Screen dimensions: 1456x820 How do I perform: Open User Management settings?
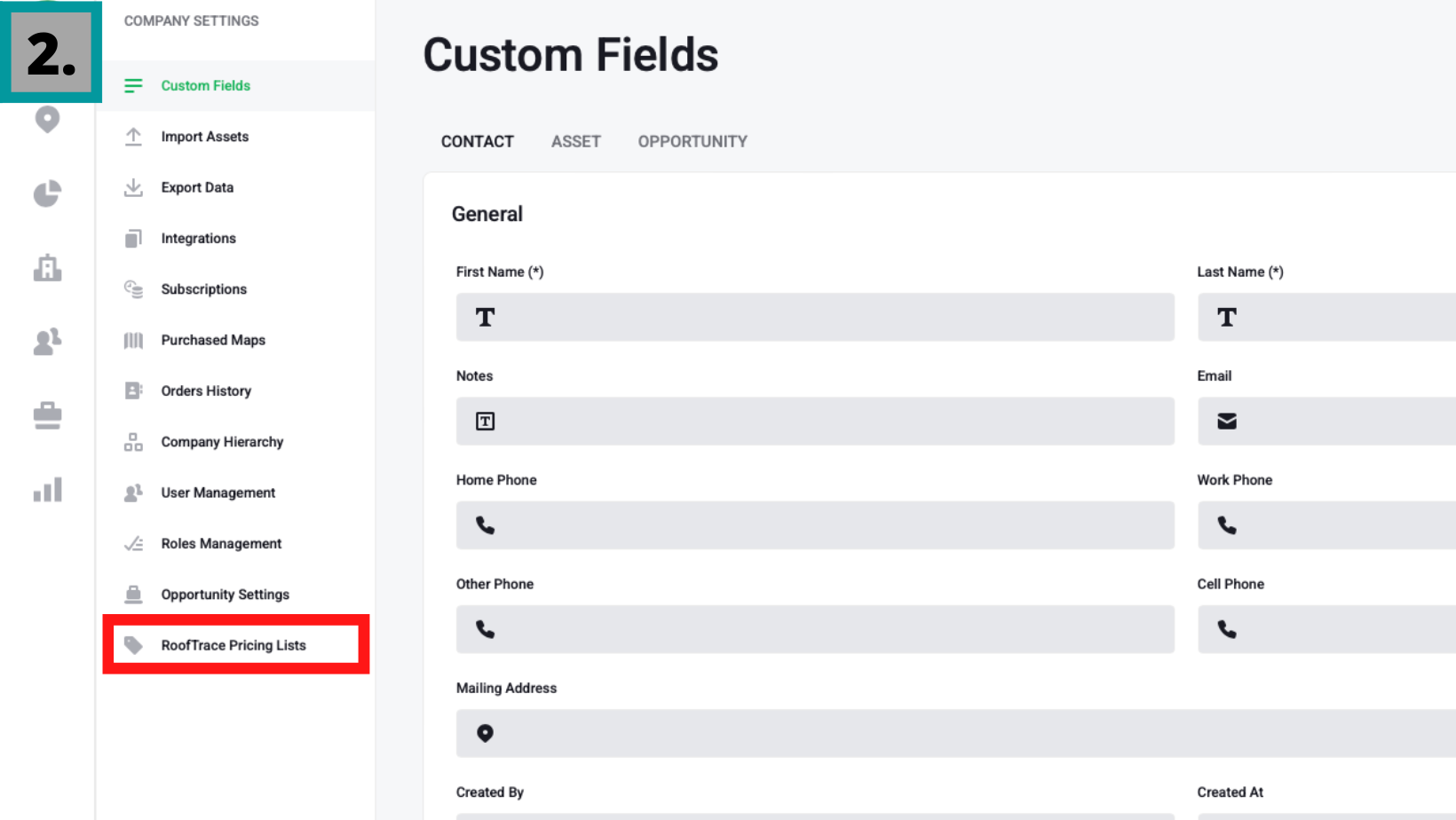[218, 493]
